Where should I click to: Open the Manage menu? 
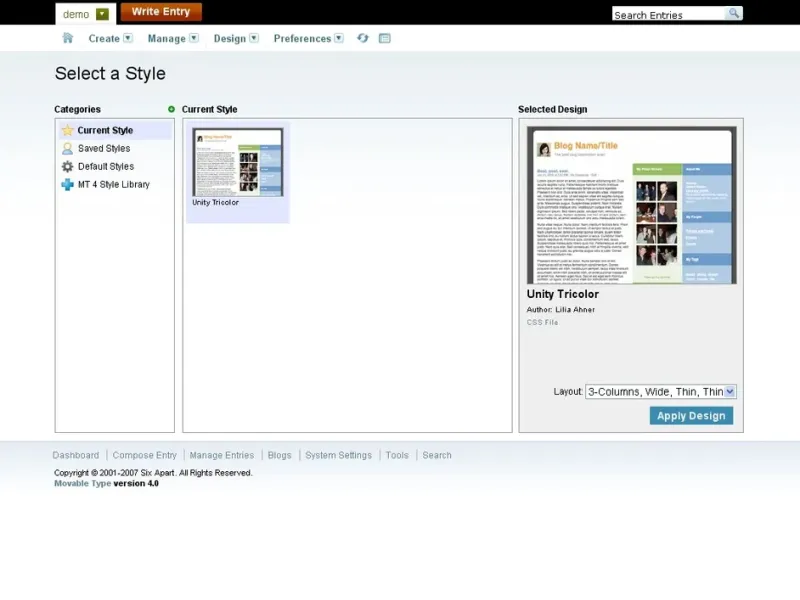tap(167, 39)
